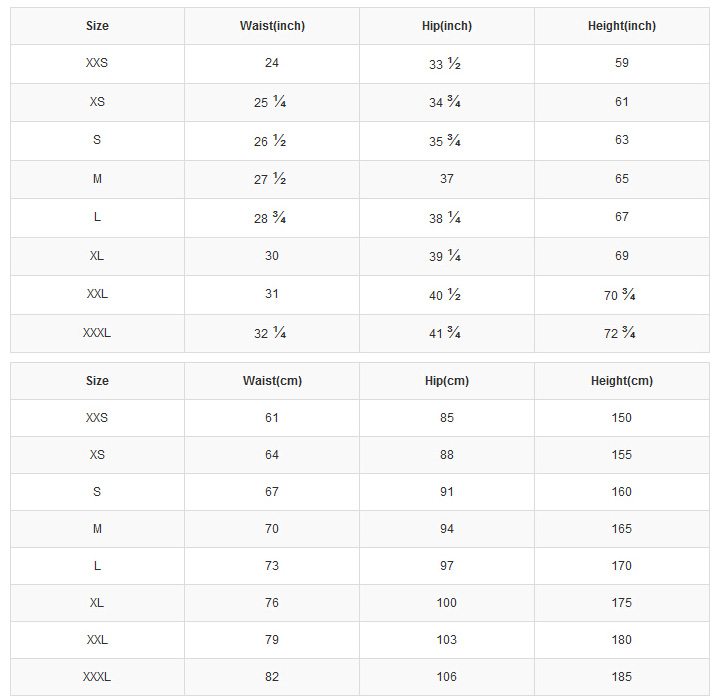Select the height value 150 cm cell
The width and height of the screenshot is (720, 700).
pyautogui.click(x=622, y=418)
